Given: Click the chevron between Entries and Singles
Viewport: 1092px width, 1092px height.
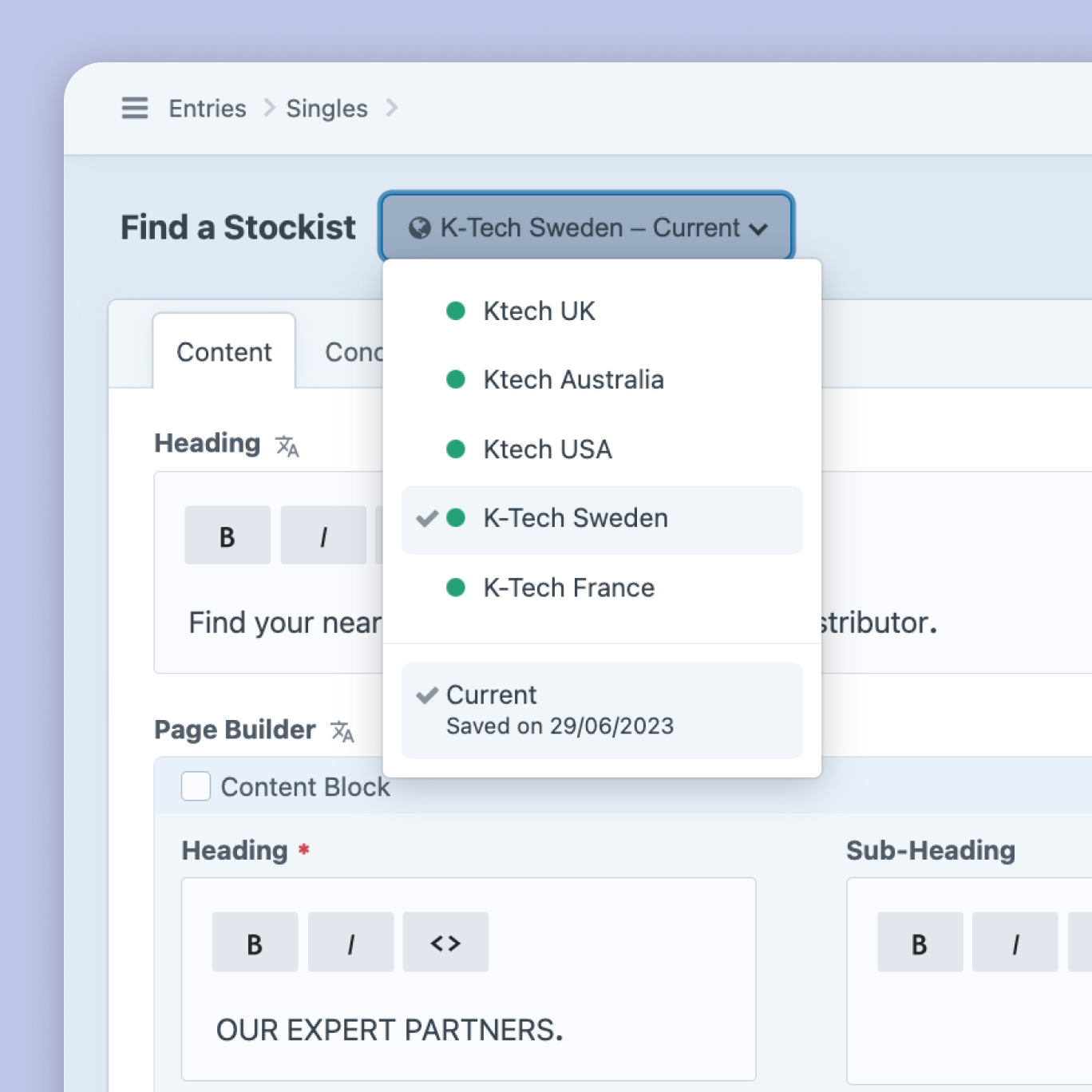Looking at the screenshot, I should point(269,108).
